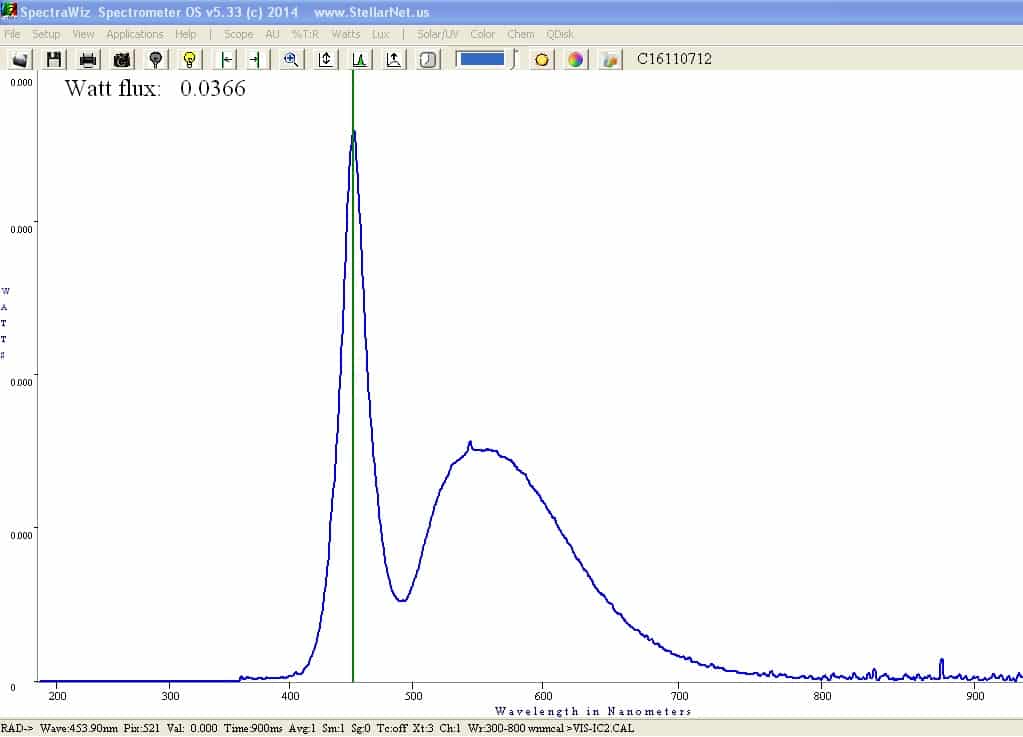The width and height of the screenshot is (1023, 737).
Task: Find peaks with the green peak icon
Action: (x=359, y=59)
